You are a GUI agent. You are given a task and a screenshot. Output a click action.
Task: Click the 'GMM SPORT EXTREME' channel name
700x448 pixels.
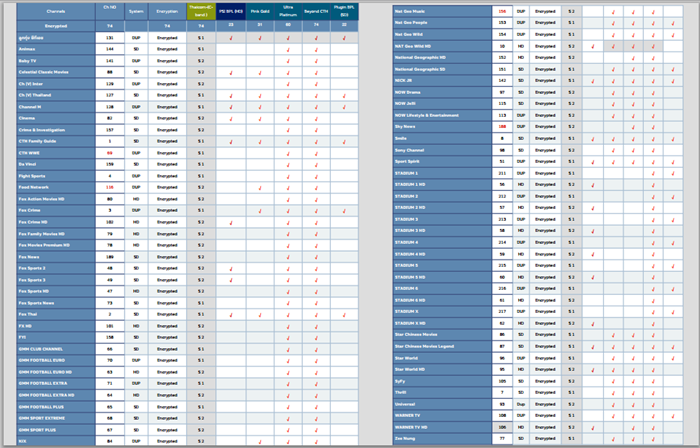point(56,418)
